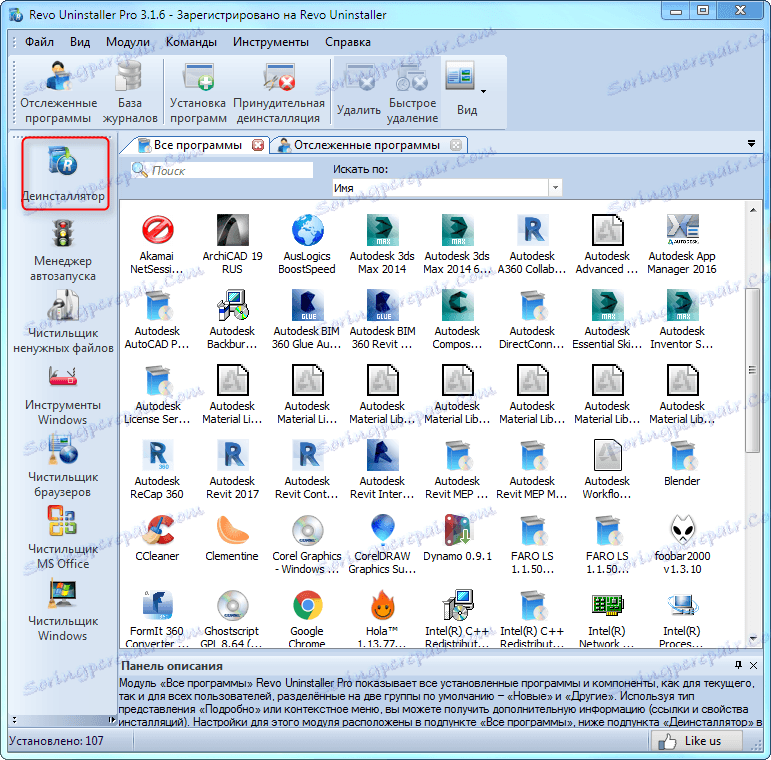This screenshot has height=760, width=771.
Task: Open the Файл menu
Action: (x=39, y=42)
